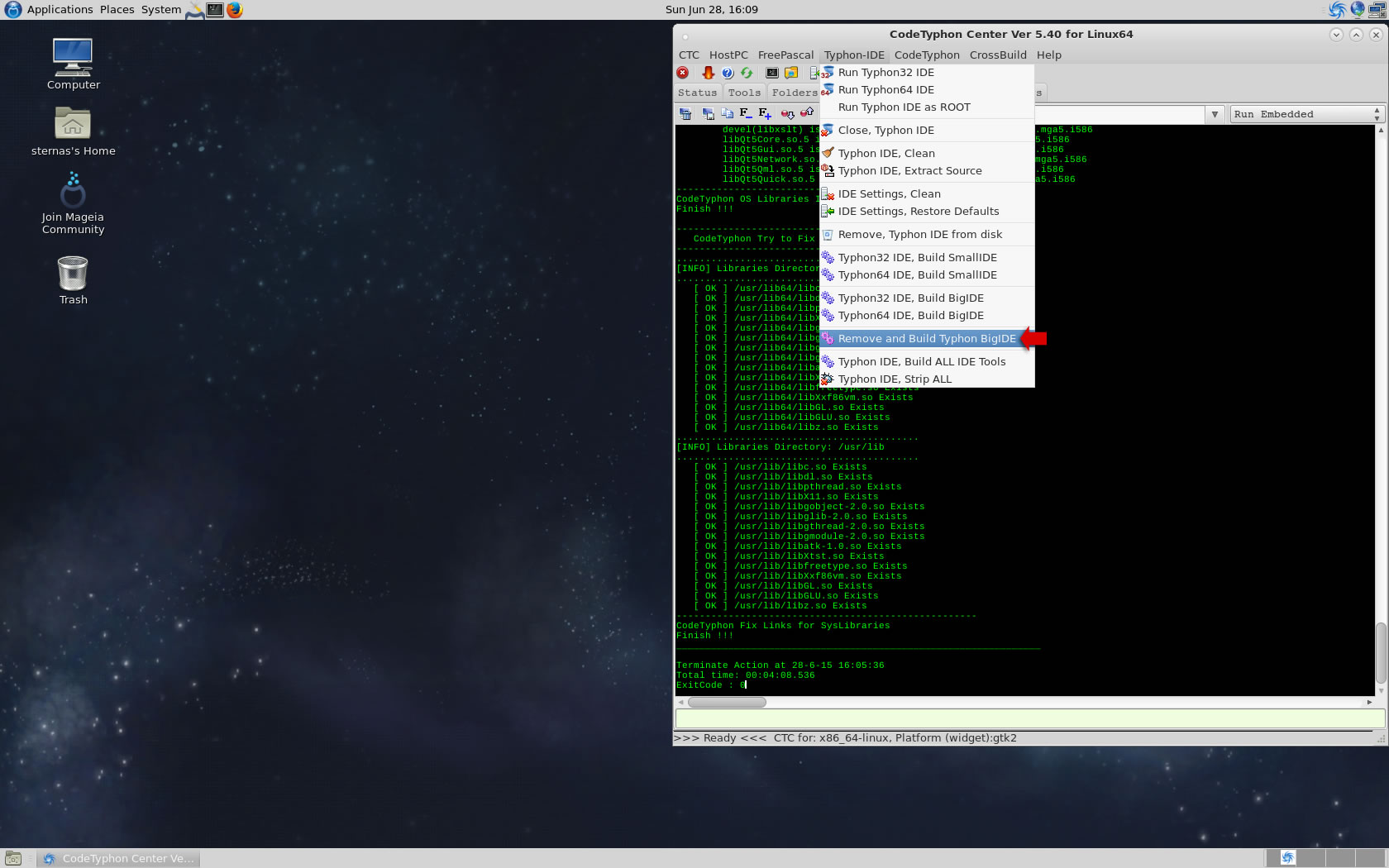Open the CrossBuild menu
This screenshot has width=1389, height=868.
tap(998, 55)
